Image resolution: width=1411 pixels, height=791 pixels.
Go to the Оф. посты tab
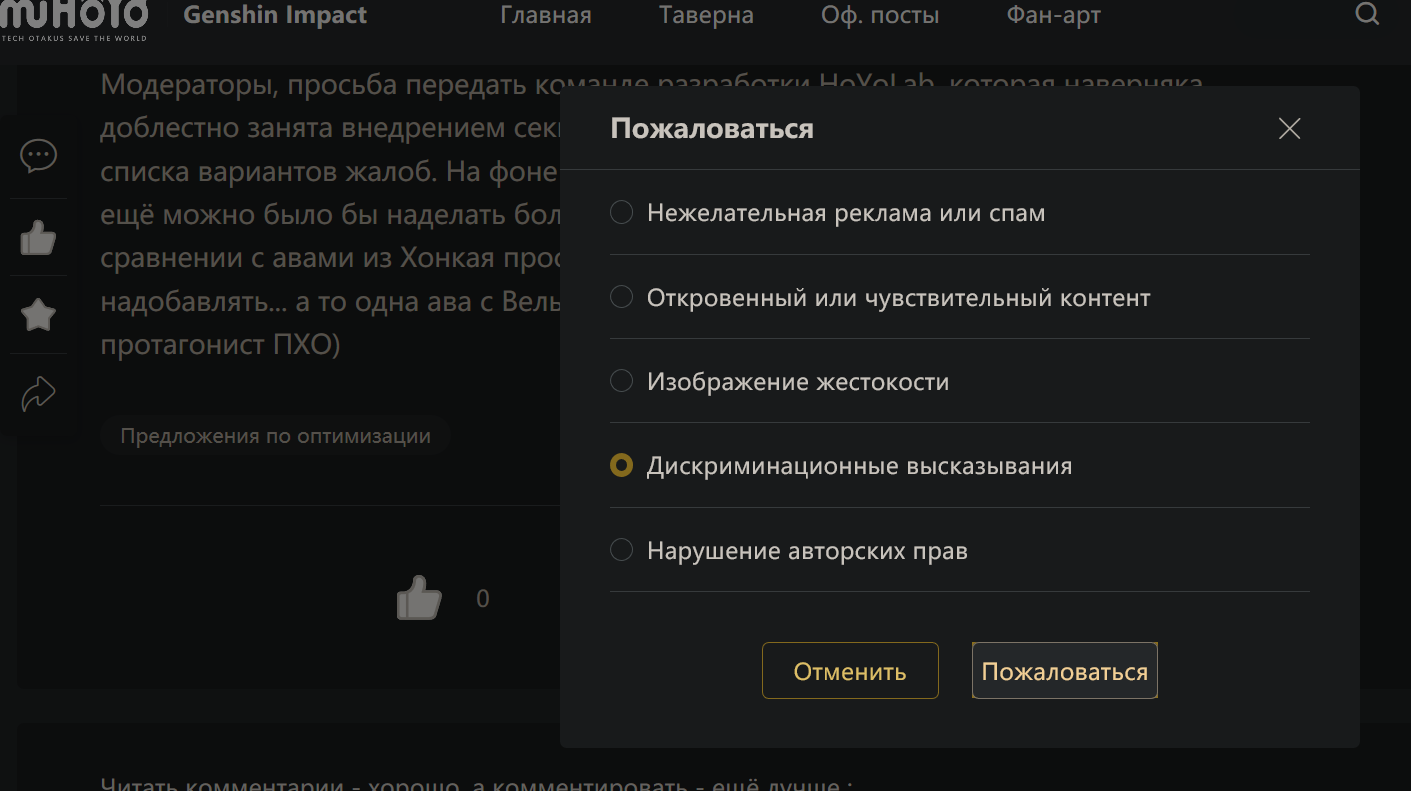880,16
